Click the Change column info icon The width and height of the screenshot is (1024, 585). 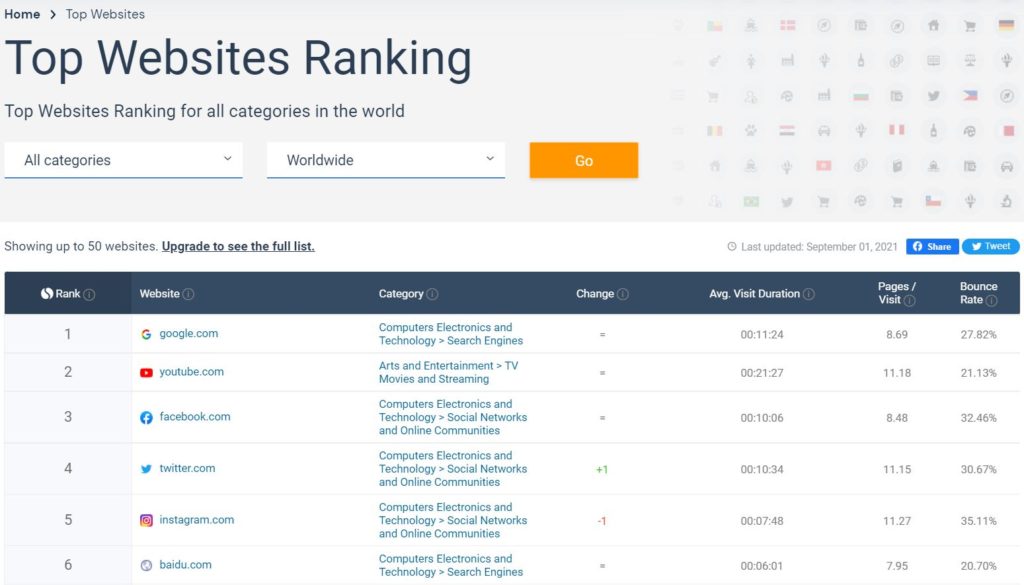[623, 294]
